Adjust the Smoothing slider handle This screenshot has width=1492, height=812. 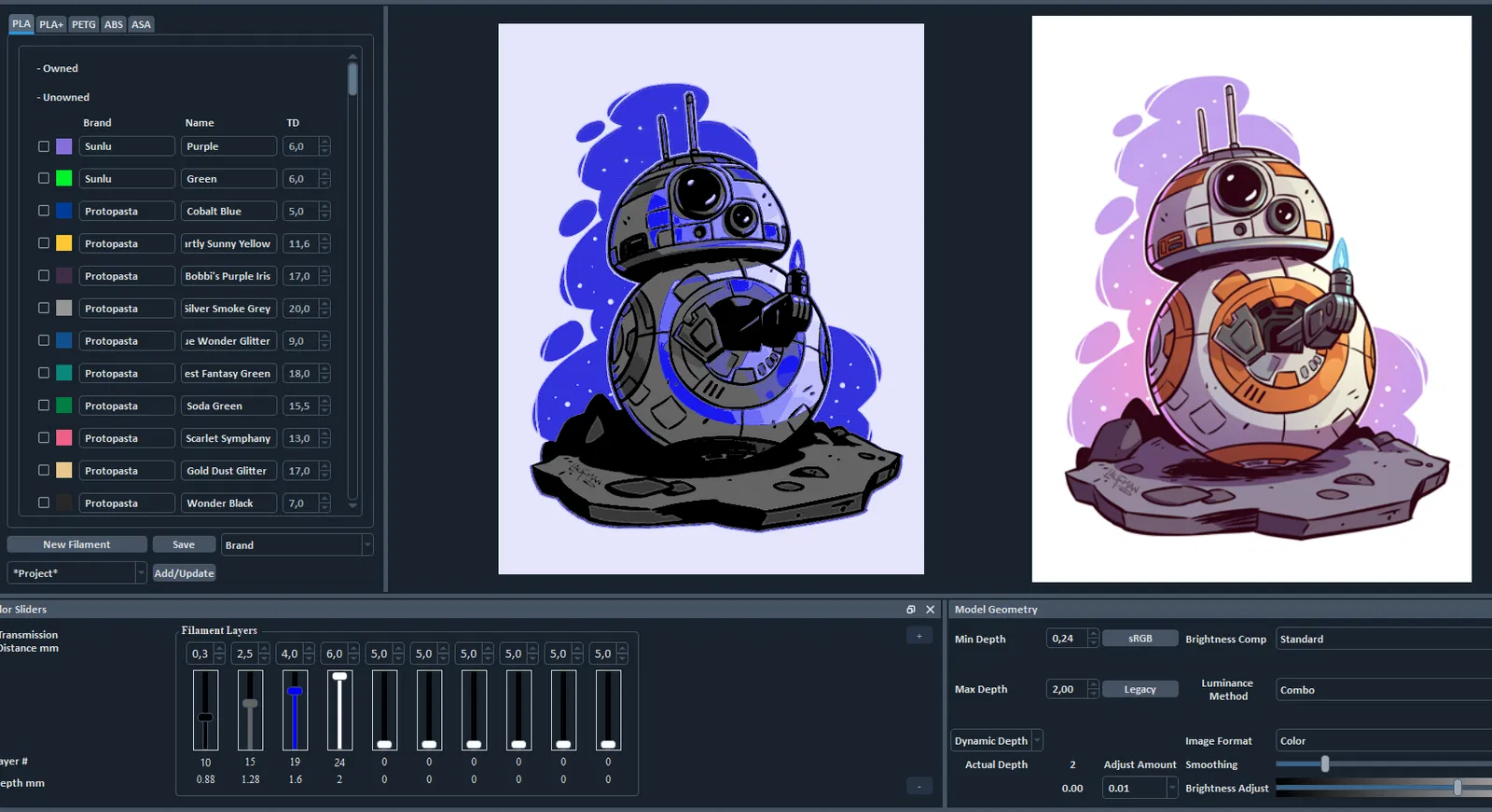1325,764
